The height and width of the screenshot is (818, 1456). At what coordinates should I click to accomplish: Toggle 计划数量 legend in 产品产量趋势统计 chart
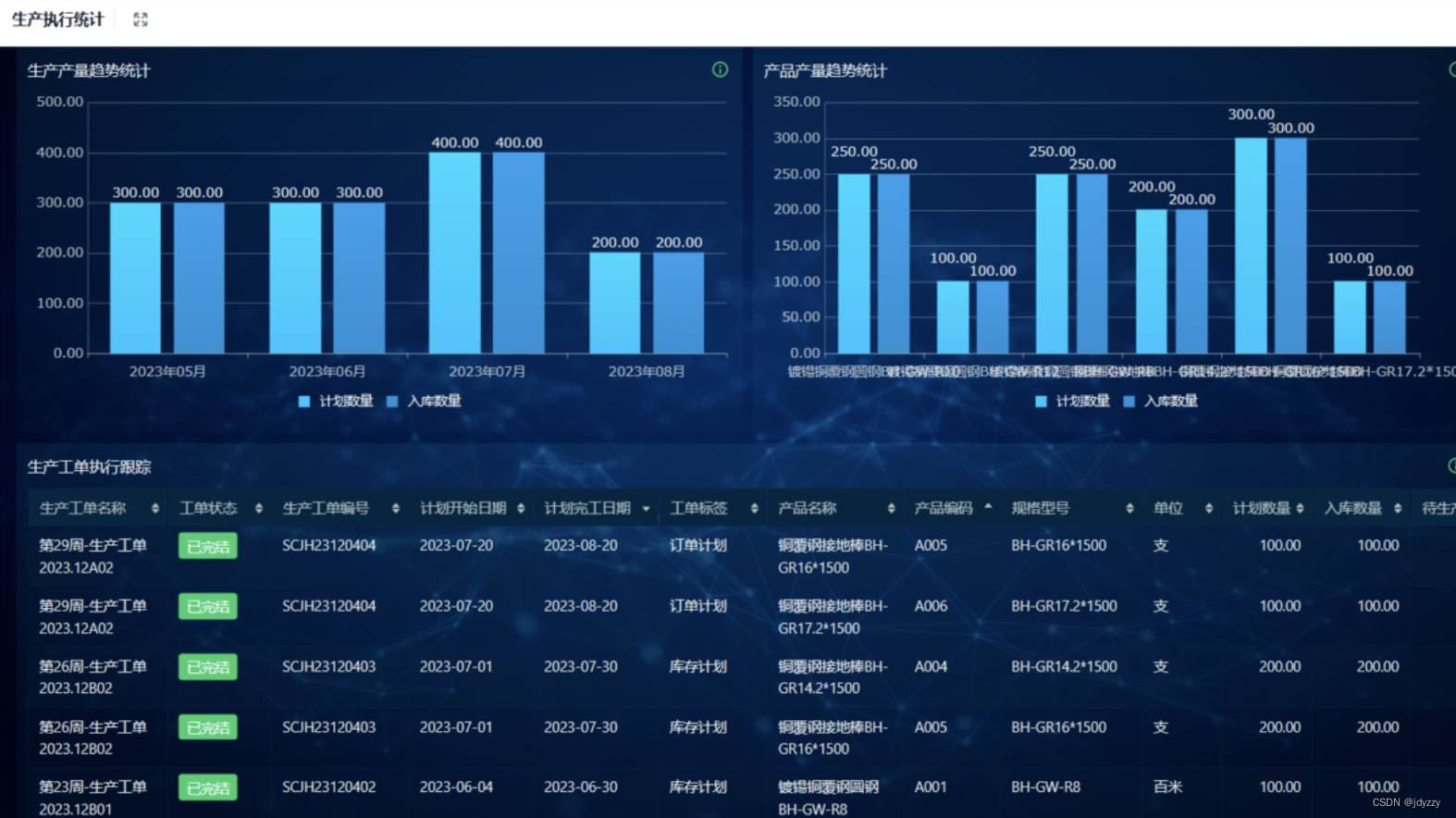[x=1072, y=401]
